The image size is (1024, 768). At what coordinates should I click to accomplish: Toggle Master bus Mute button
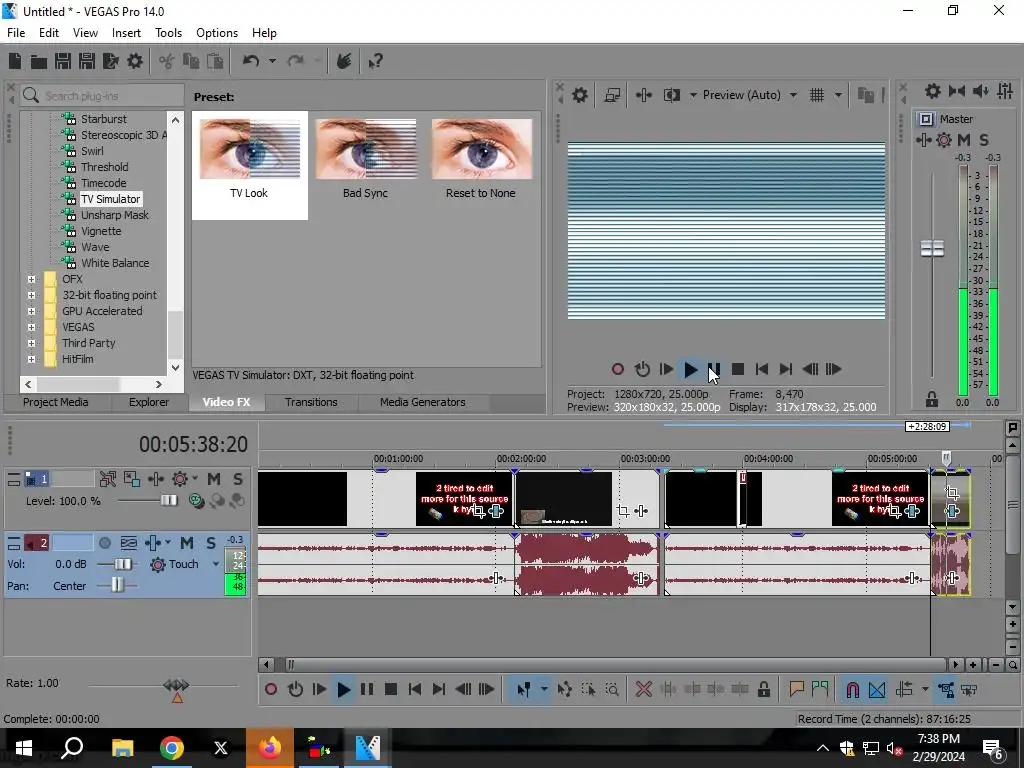(964, 140)
